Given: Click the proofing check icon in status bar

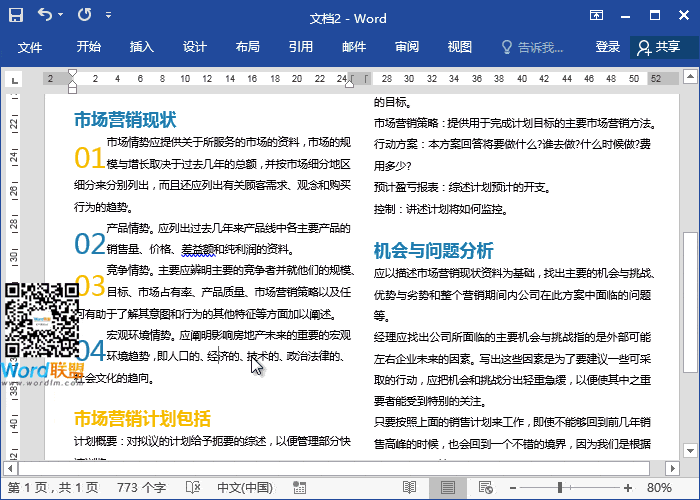Looking at the screenshot, I should tap(191, 487).
